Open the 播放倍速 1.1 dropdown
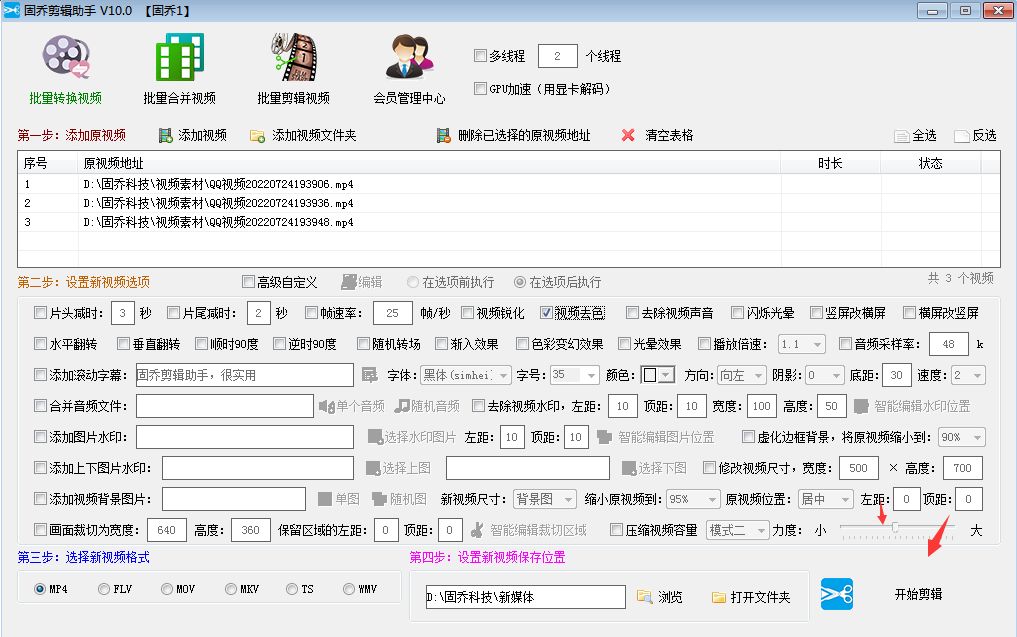Viewport: 1017px width, 637px height. (x=802, y=344)
